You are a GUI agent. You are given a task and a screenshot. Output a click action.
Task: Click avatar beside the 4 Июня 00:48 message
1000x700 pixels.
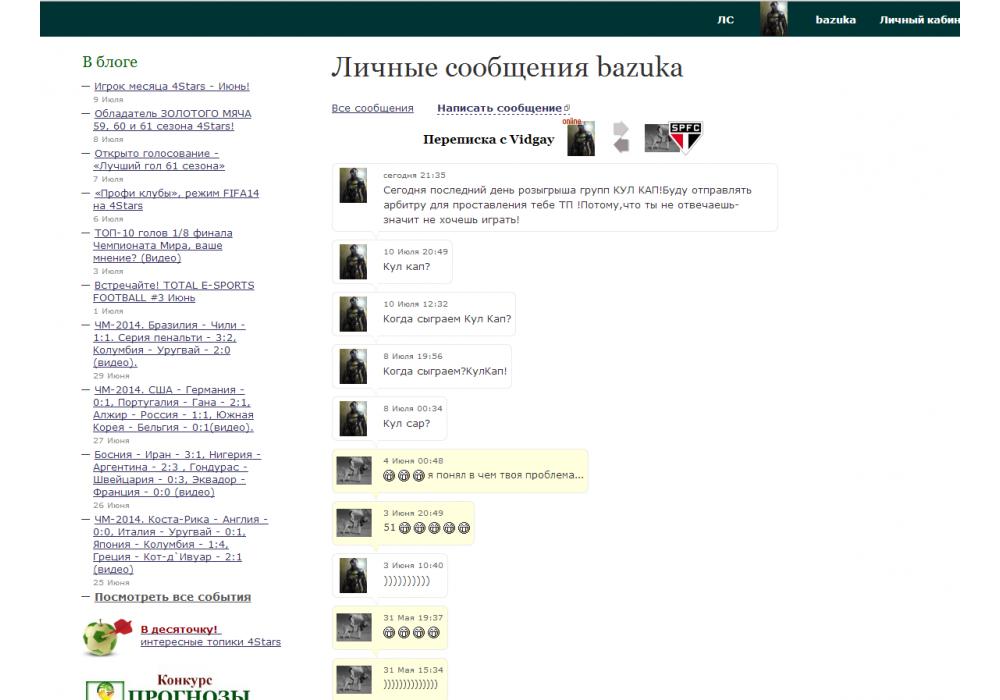point(353,470)
